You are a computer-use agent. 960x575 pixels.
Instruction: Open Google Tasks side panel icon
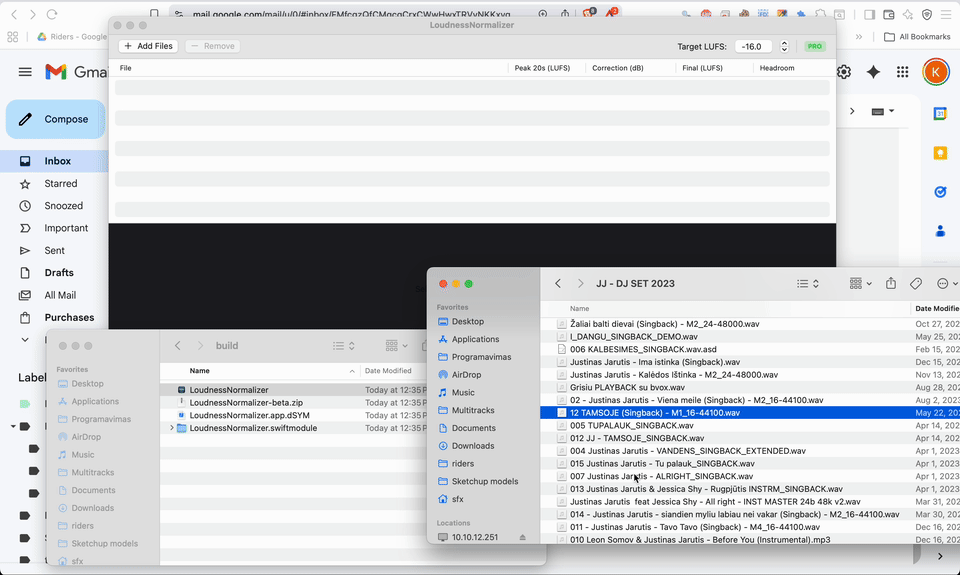point(940,192)
